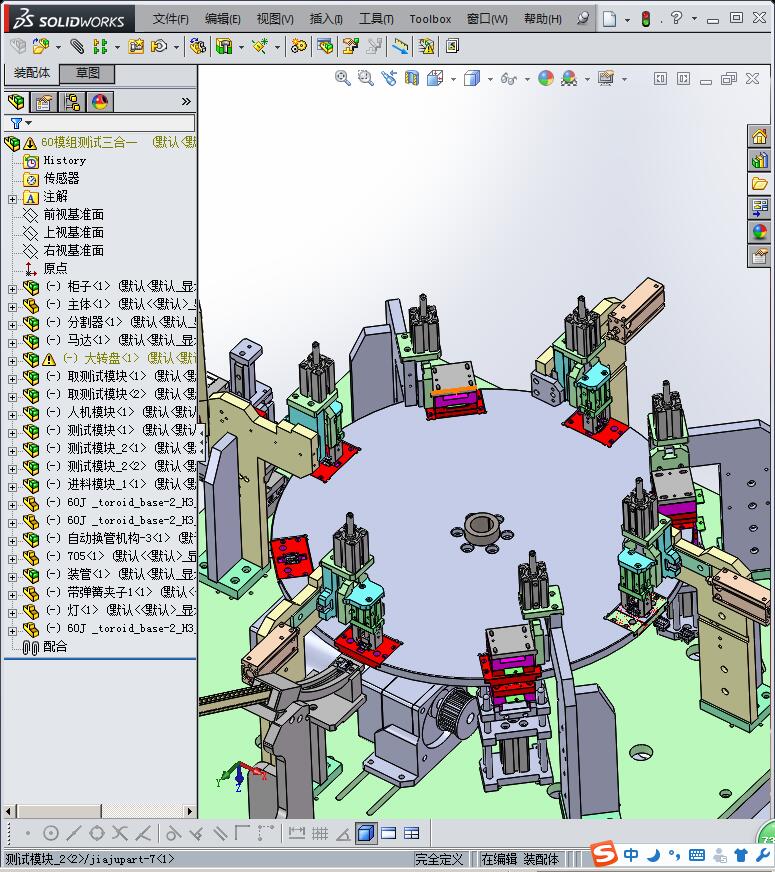Click the Zoom to Area icon
The image size is (775, 872).
365,78
